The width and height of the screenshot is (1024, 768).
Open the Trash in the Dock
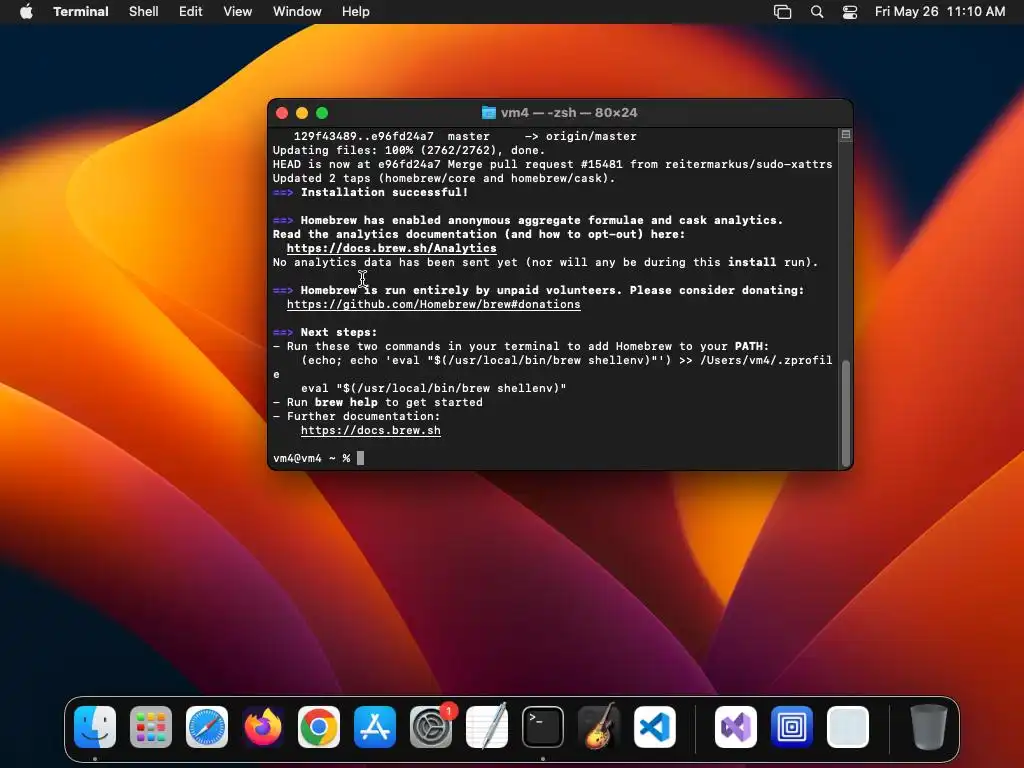point(929,726)
